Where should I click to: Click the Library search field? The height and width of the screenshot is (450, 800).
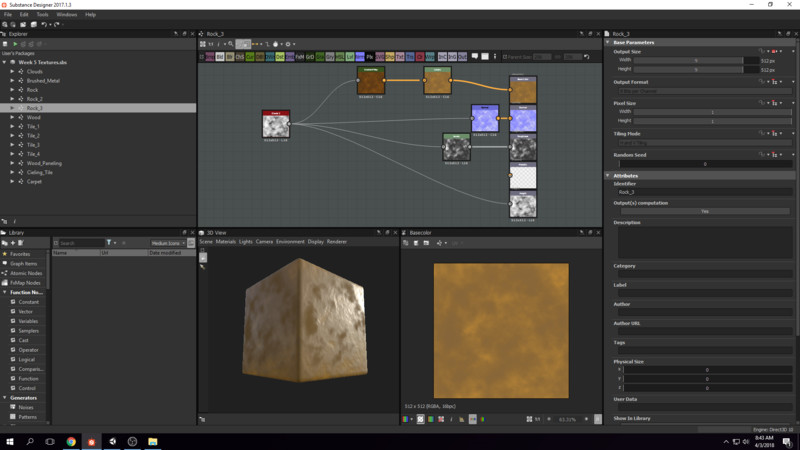[x=80, y=243]
